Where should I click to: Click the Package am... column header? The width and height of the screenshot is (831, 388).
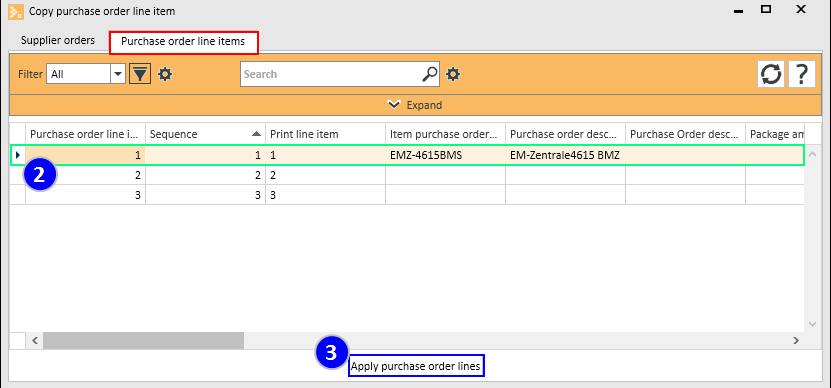click(775, 134)
